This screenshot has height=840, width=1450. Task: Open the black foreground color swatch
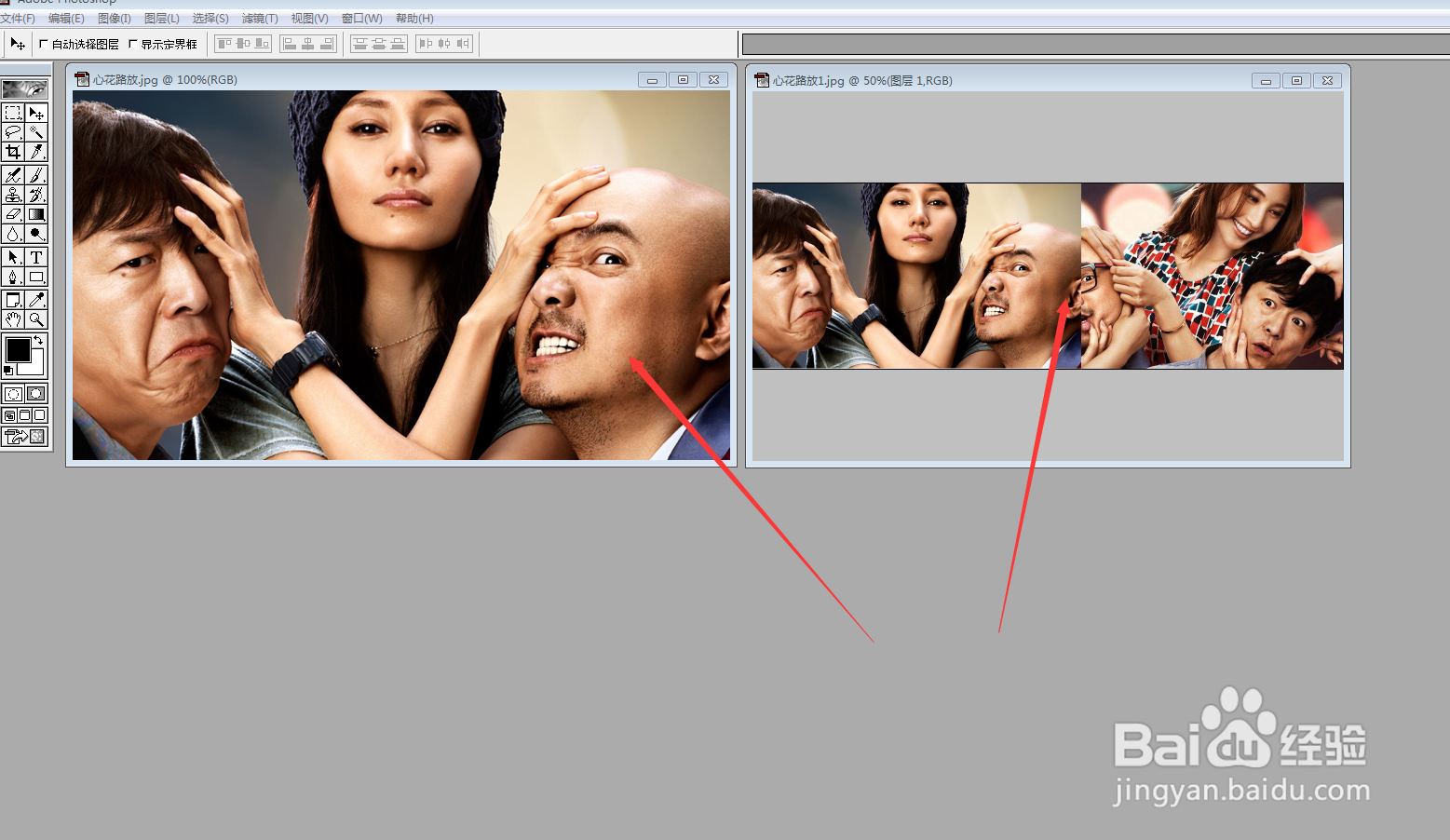[18, 349]
